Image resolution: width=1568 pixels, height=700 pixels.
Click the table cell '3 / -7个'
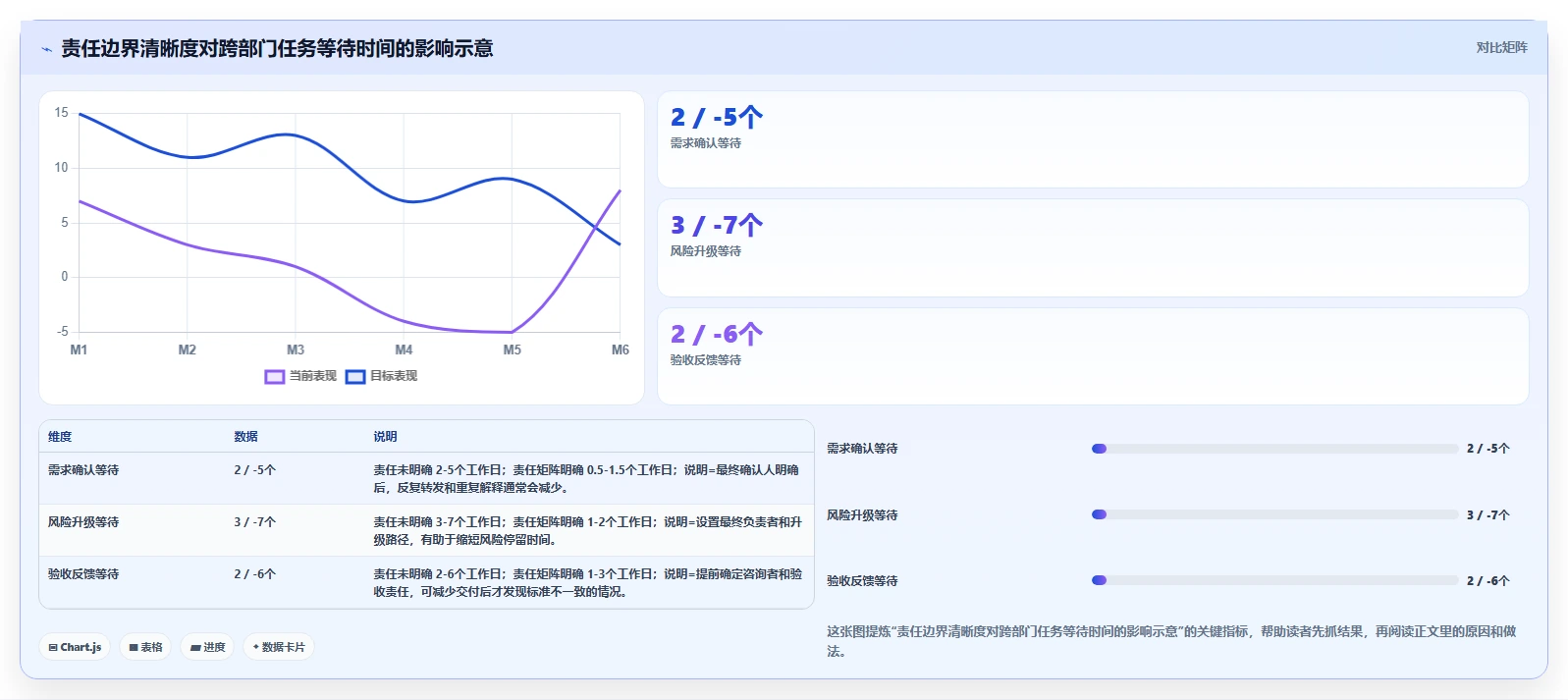click(255, 522)
